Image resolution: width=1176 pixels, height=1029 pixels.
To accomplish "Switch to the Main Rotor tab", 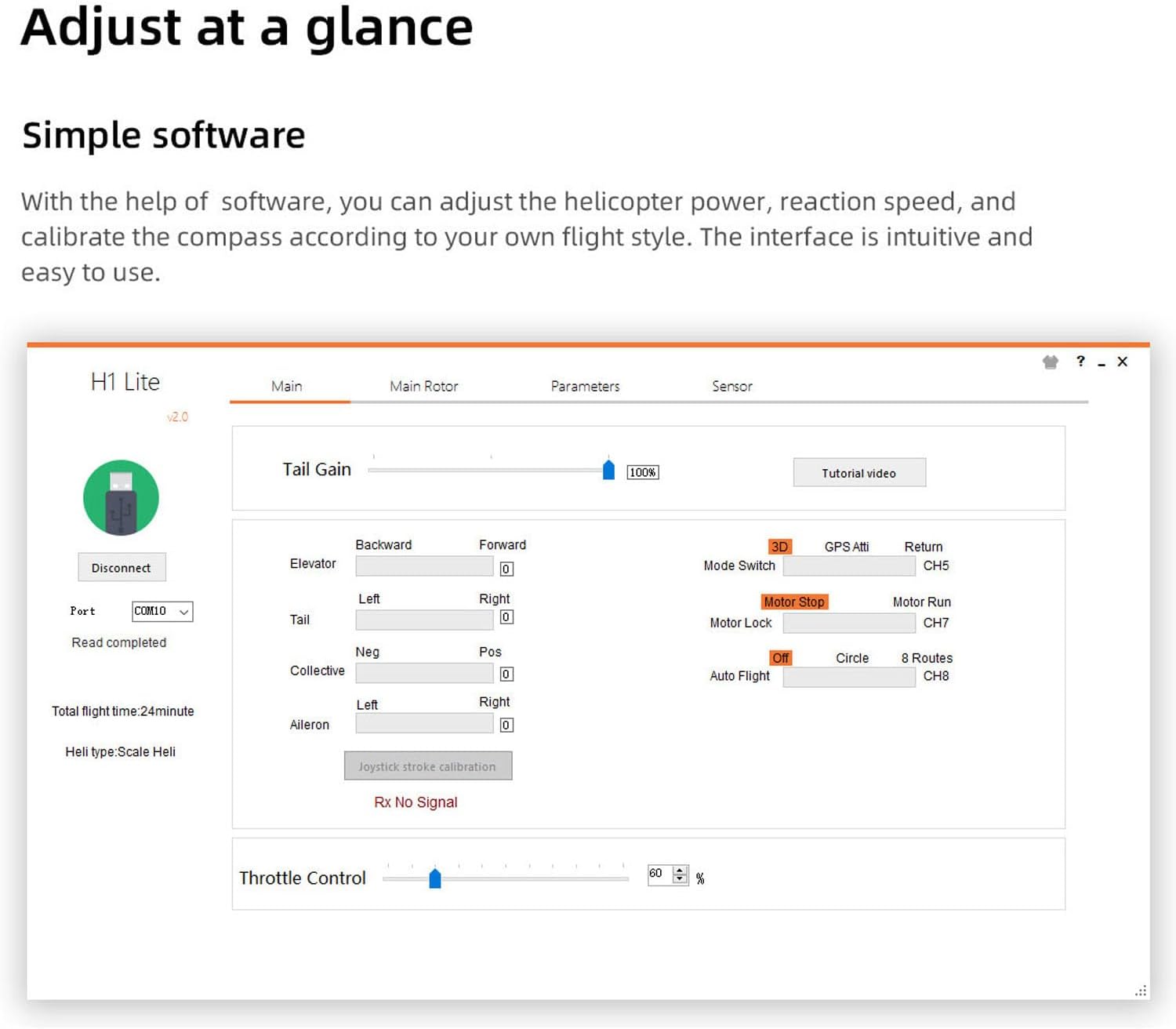I will (423, 386).
